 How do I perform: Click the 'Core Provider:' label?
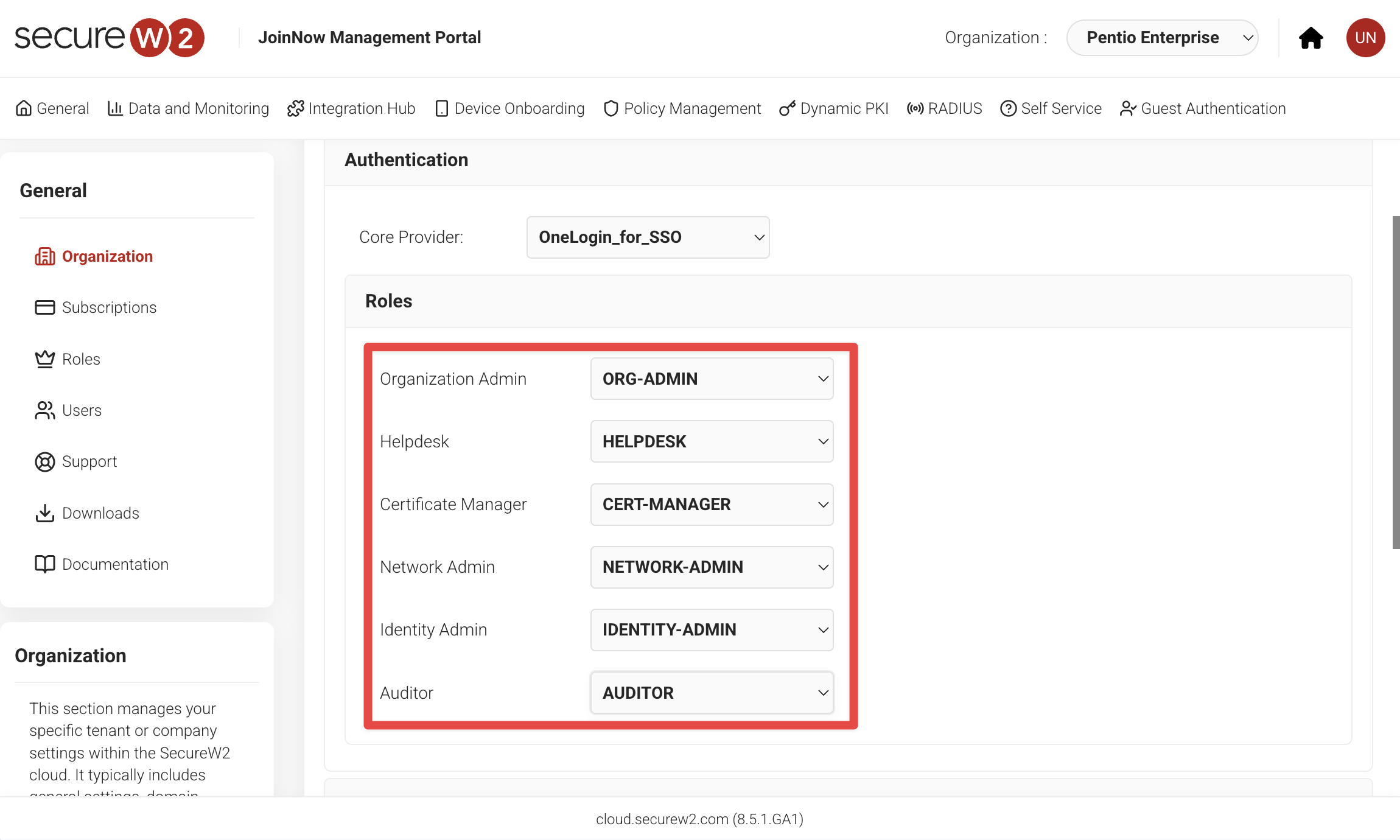[411, 237]
